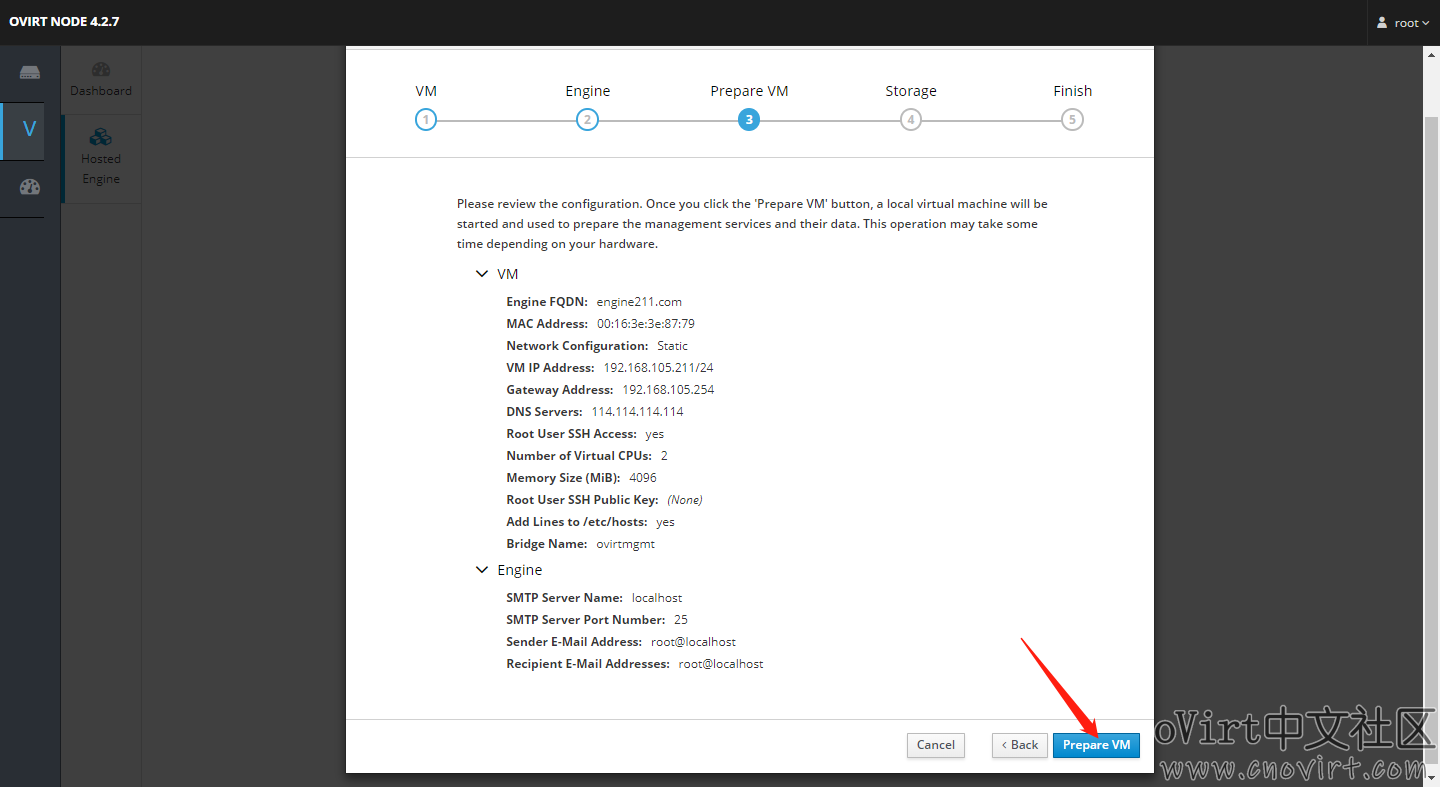The width and height of the screenshot is (1440, 787).
Task: Select wizard step 4 Storage
Action: click(x=910, y=119)
